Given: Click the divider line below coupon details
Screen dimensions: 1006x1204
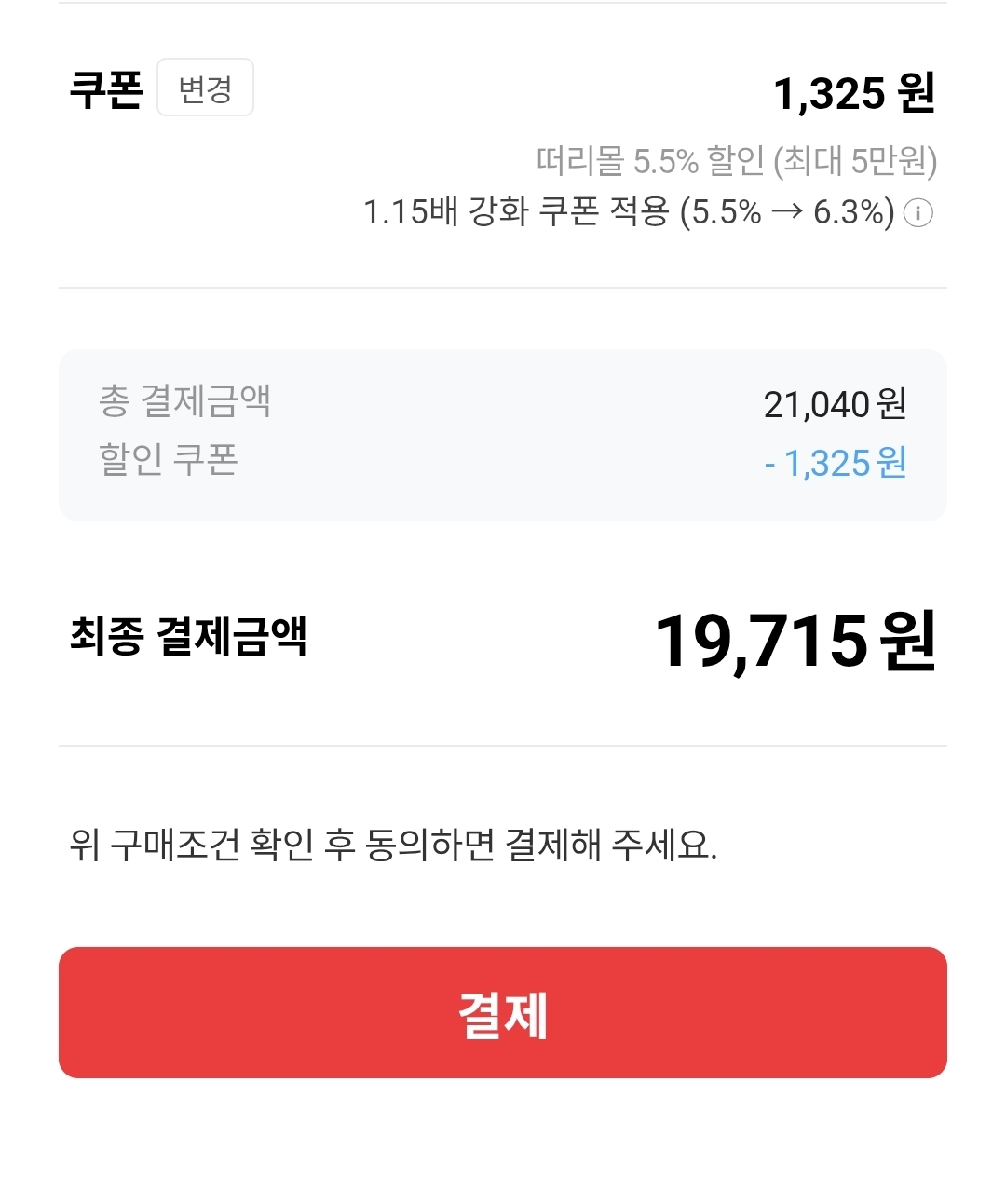Looking at the screenshot, I should pos(503,288).
